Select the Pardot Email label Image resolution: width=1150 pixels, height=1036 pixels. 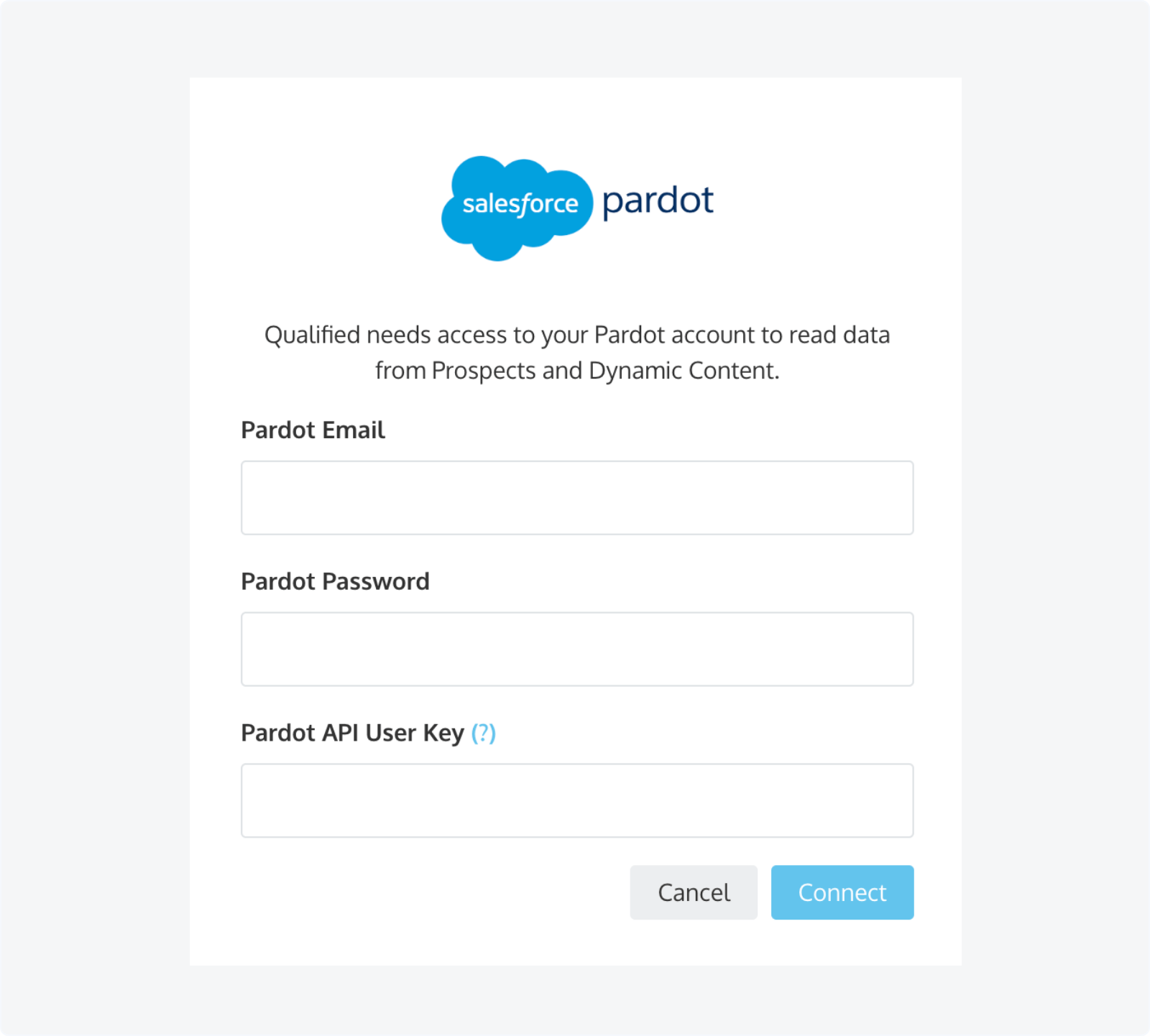point(313,430)
